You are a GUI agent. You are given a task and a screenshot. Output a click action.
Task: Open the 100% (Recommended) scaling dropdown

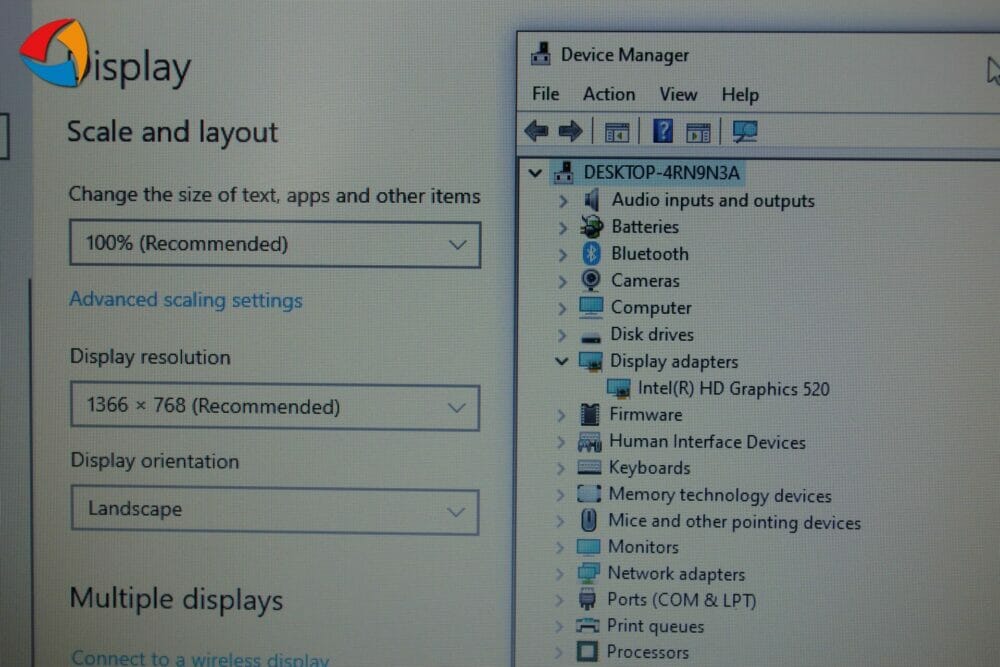click(x=275, y=244)
